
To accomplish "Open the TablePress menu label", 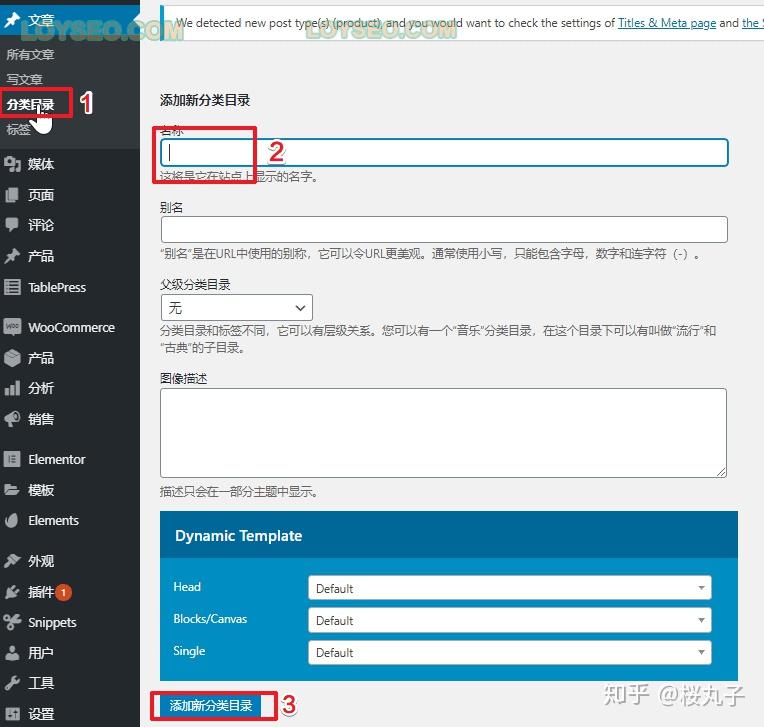I will [57, 287].
